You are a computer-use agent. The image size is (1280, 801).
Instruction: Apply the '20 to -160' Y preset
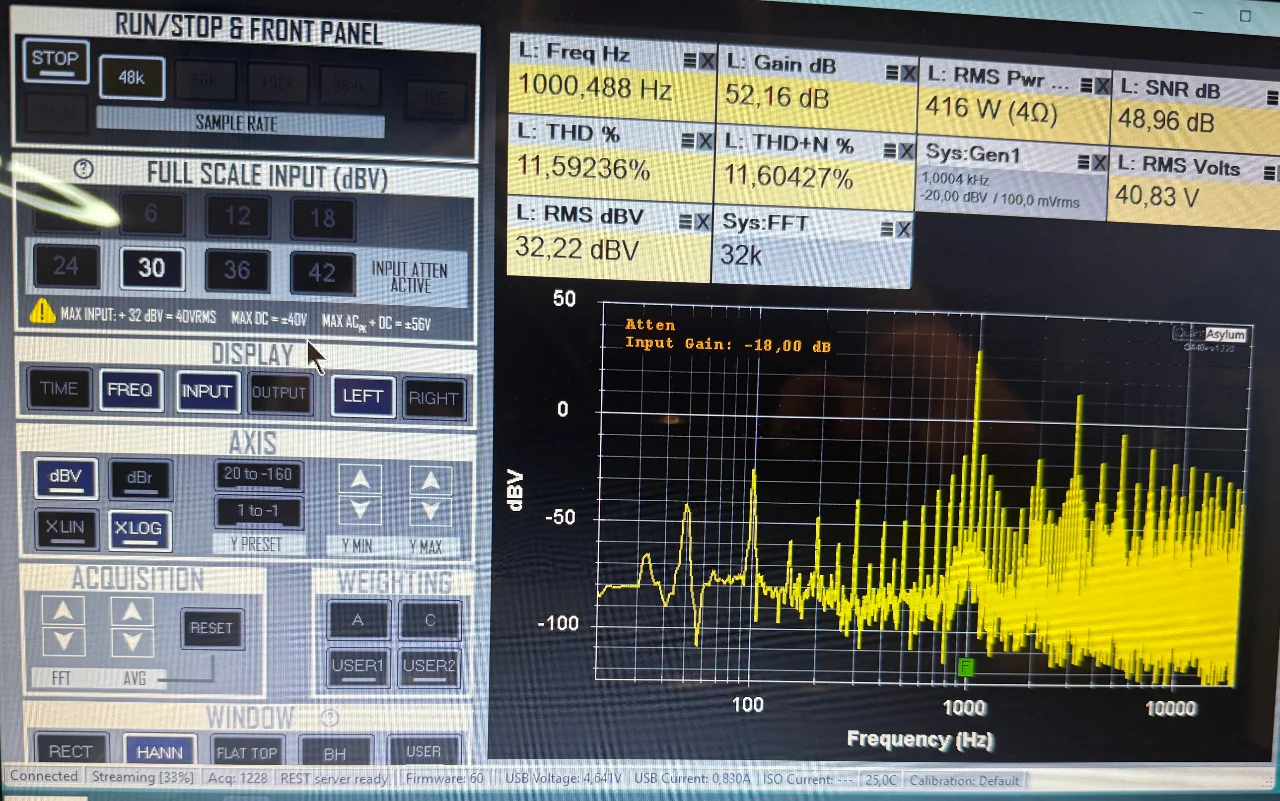click(x=259, y=474)
